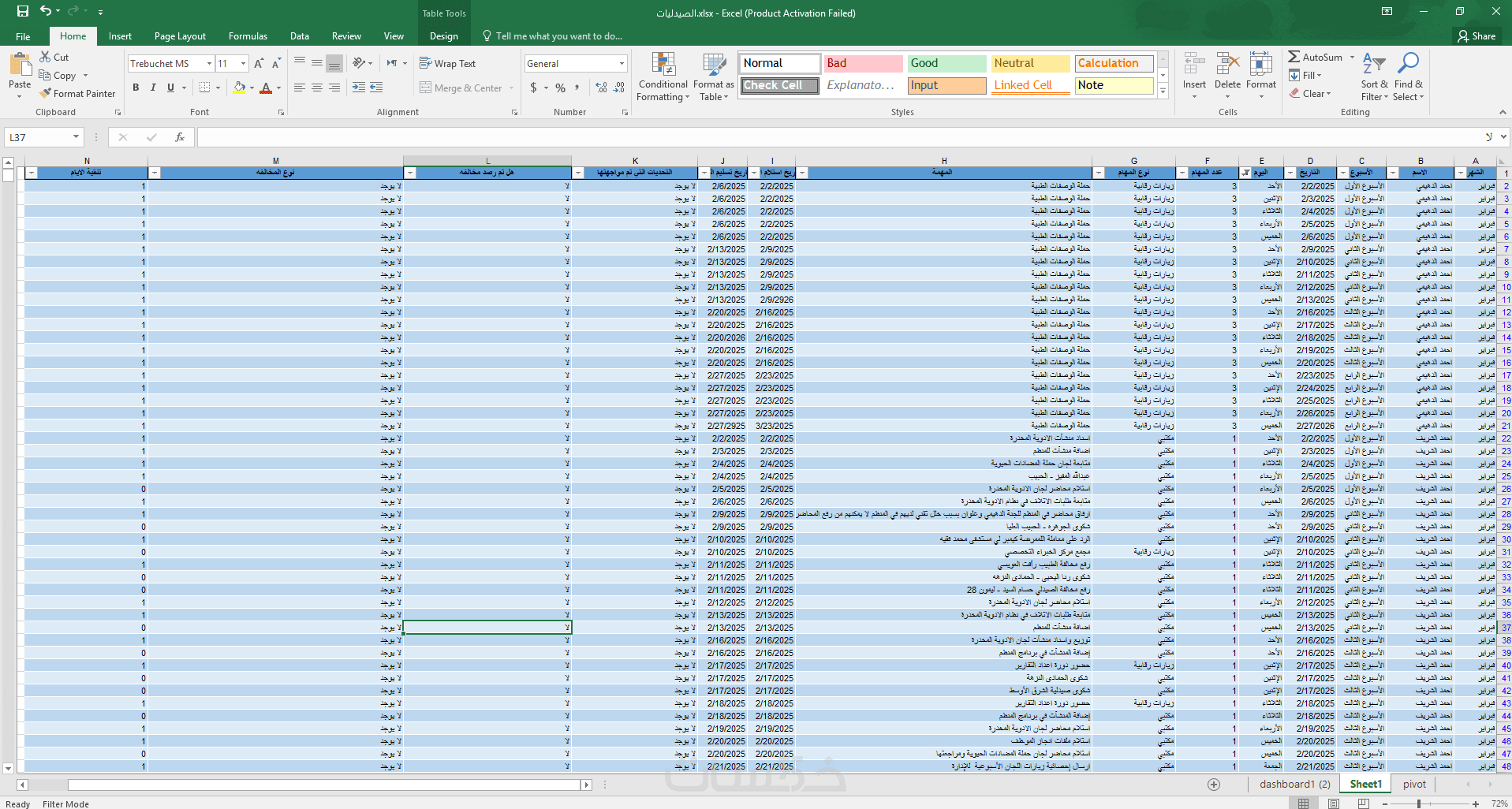Screen dimensions: 1512x809
Task: Click the Insert Function fx icon
Action: point(179,137)
